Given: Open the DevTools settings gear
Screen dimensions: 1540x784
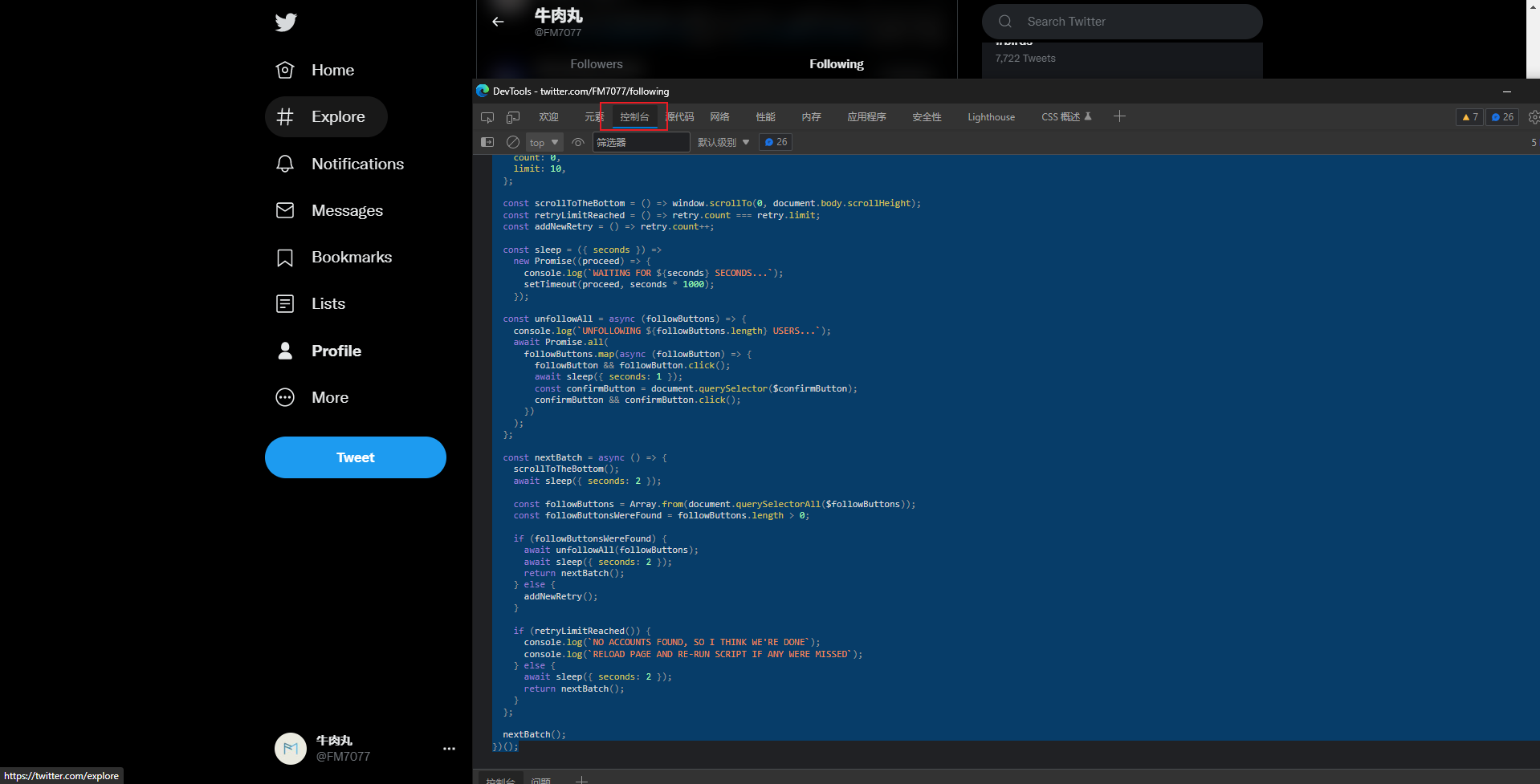Looking at the screenshot, I should coord(1533,117).
